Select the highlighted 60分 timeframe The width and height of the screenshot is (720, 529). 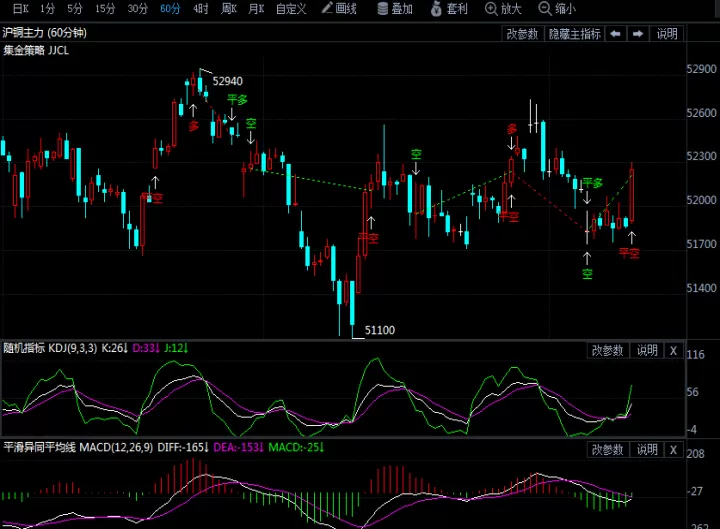(170, 8)
